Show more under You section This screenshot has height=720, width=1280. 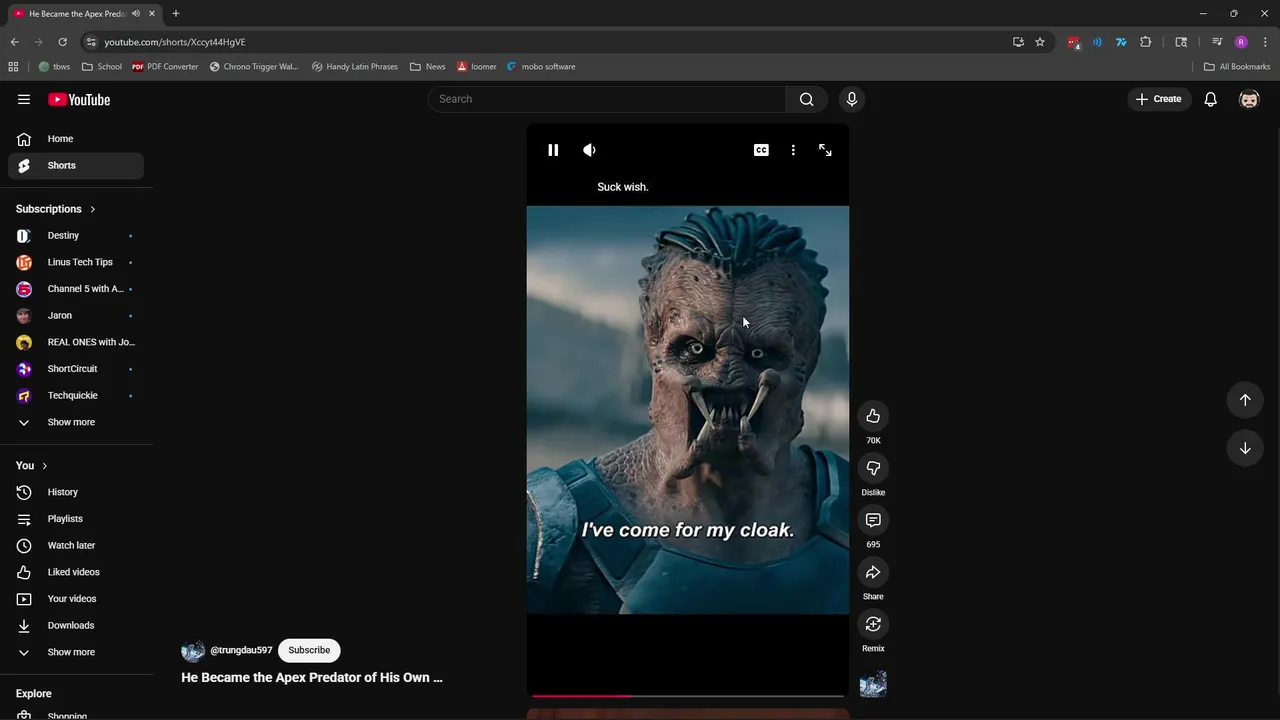pyautogui.click(x=76, y=652)
